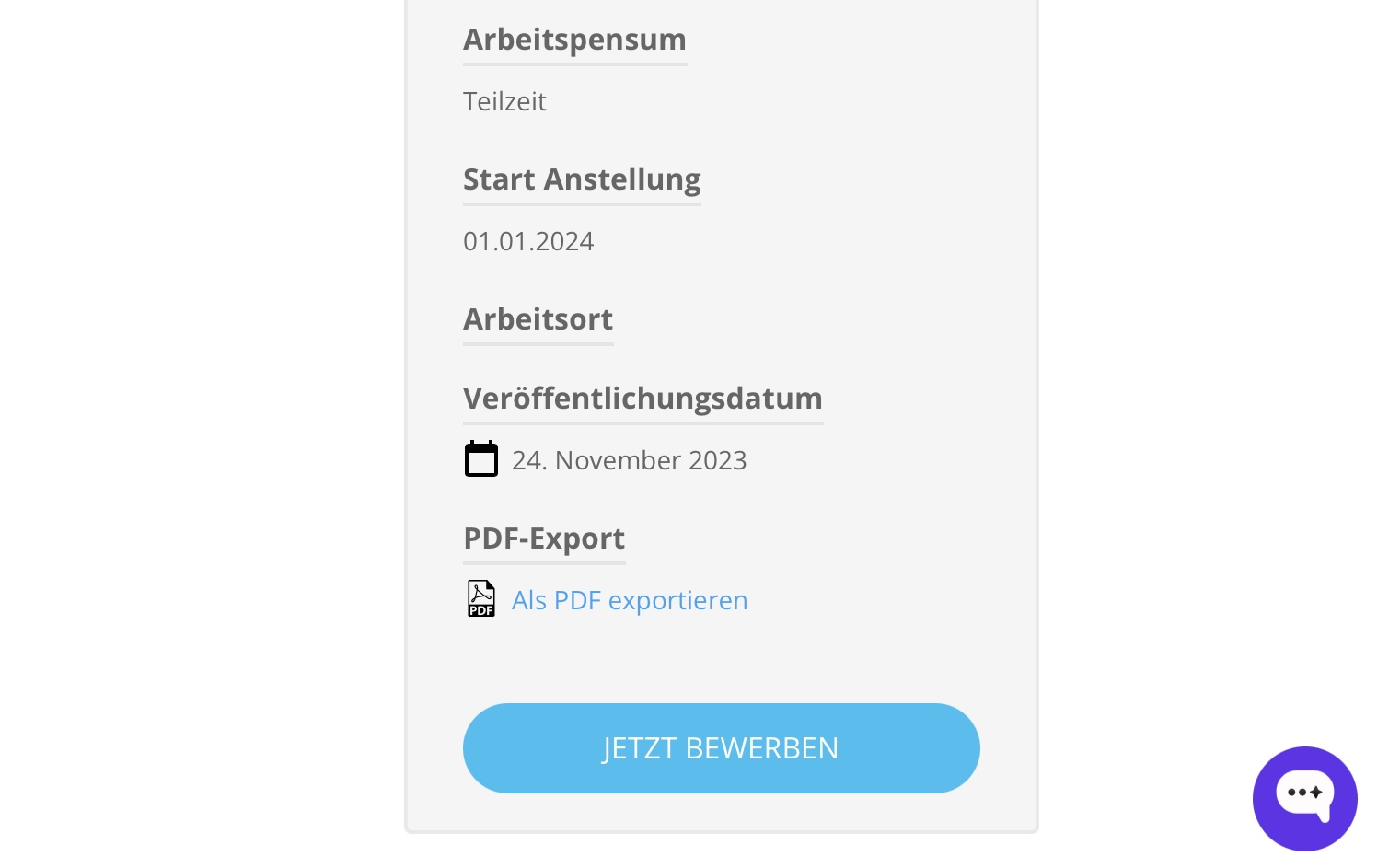Click the Veröffentlichungsdatum heading
The height and width of the screenshot is (868, 1389).
642,399
